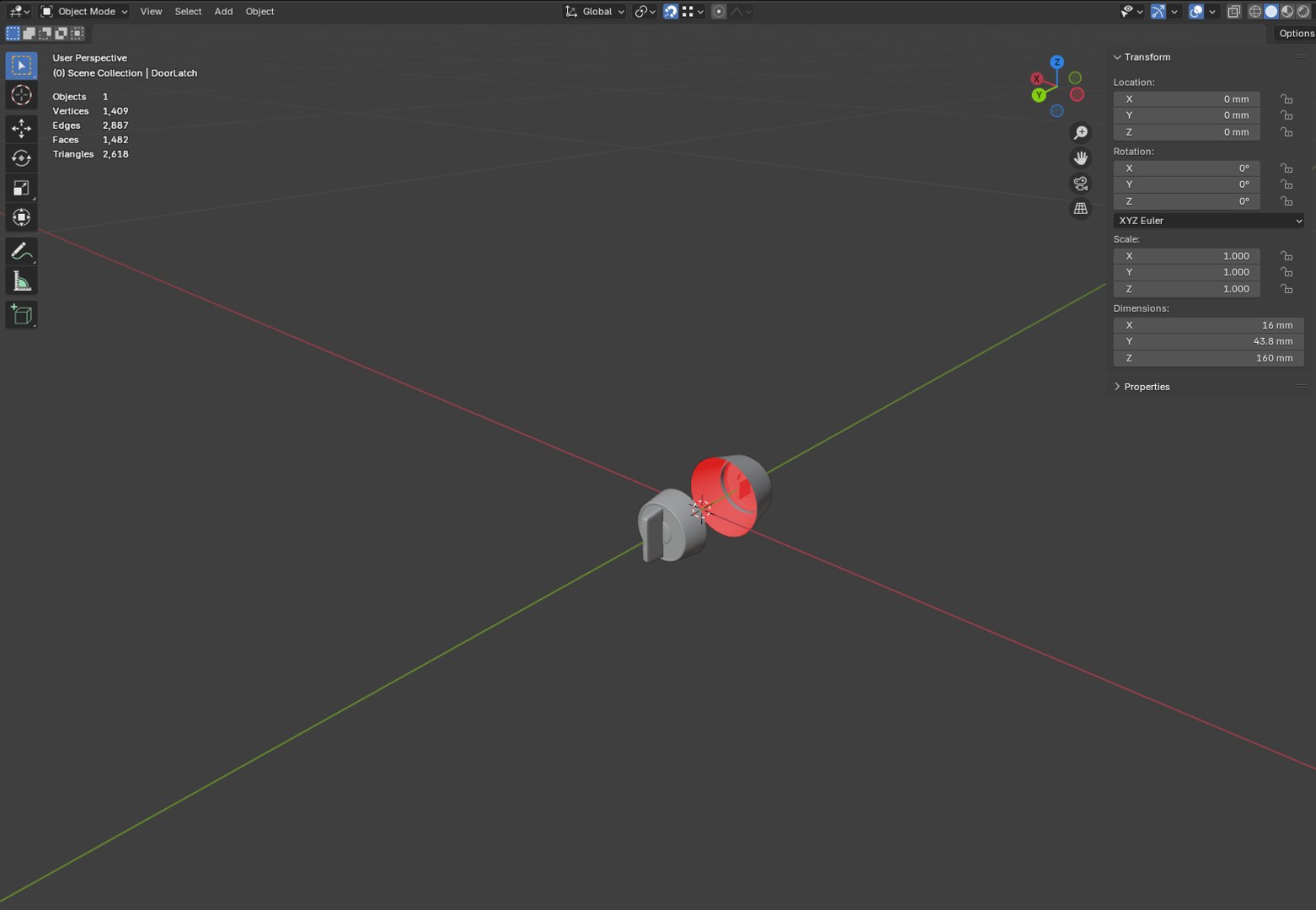Choose the Add Cube tool
1316x910 pixels.
pos(21,314)
